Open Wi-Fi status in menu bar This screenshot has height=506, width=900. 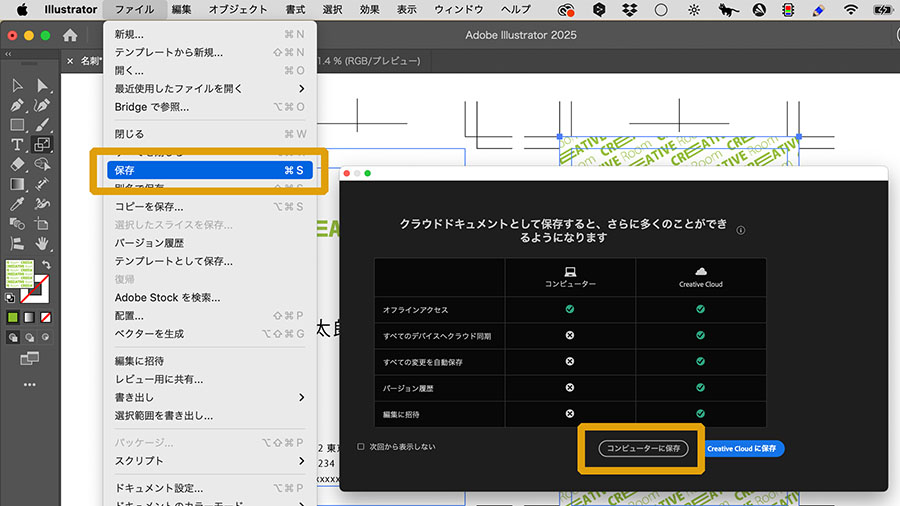tap(851, 10)
